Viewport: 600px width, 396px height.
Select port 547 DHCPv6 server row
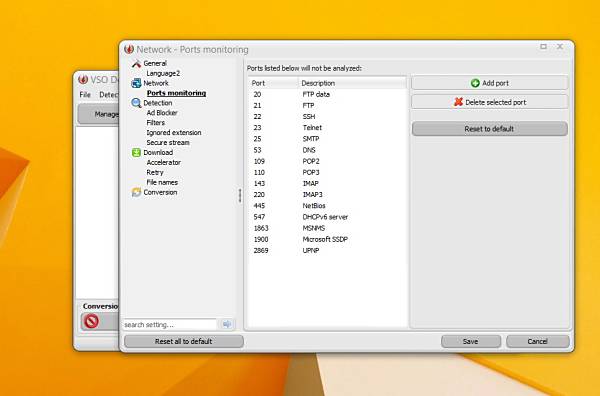coord(327,217)
